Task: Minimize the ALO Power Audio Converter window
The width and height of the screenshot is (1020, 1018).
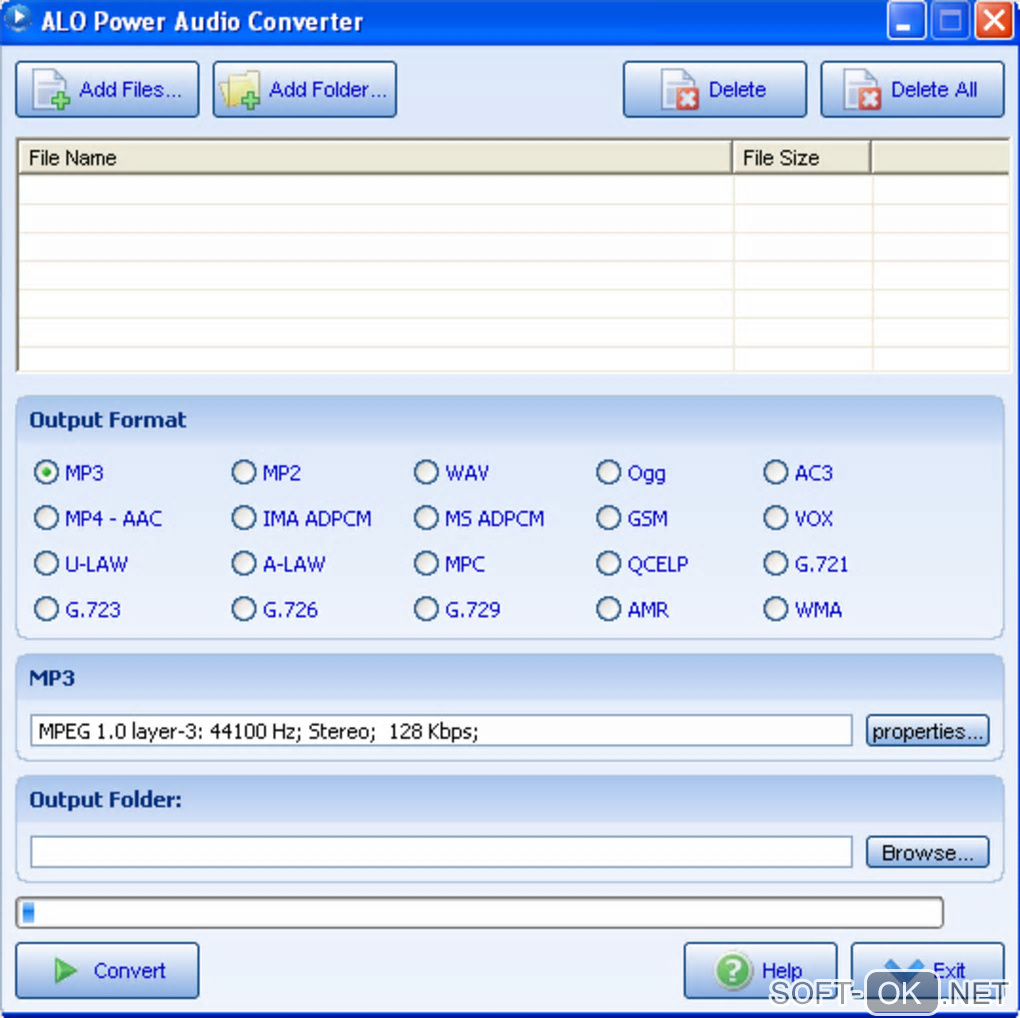Action: pos(906,21)
